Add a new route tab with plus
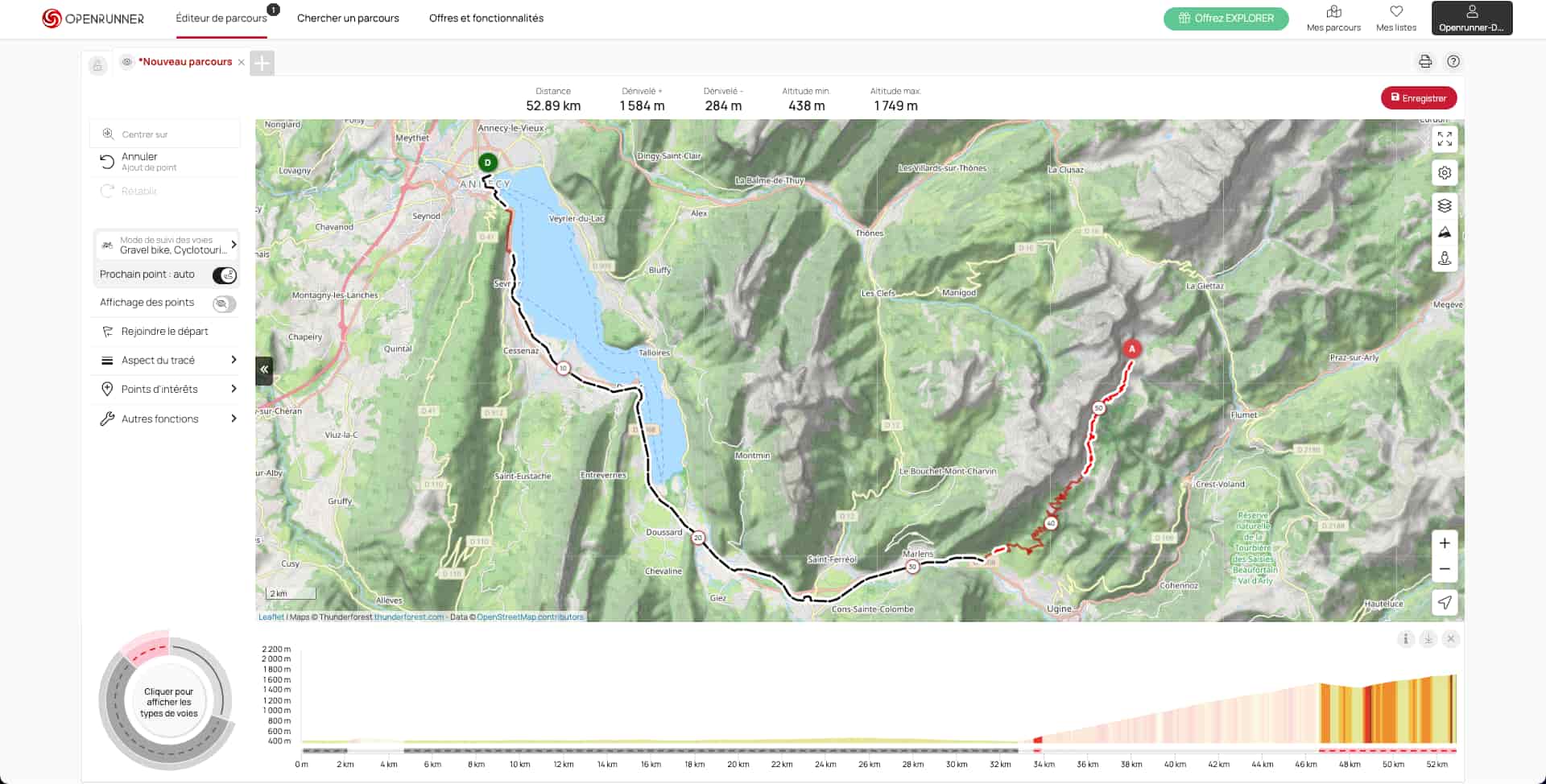1546x784 pixels. (x=262, y=63)
